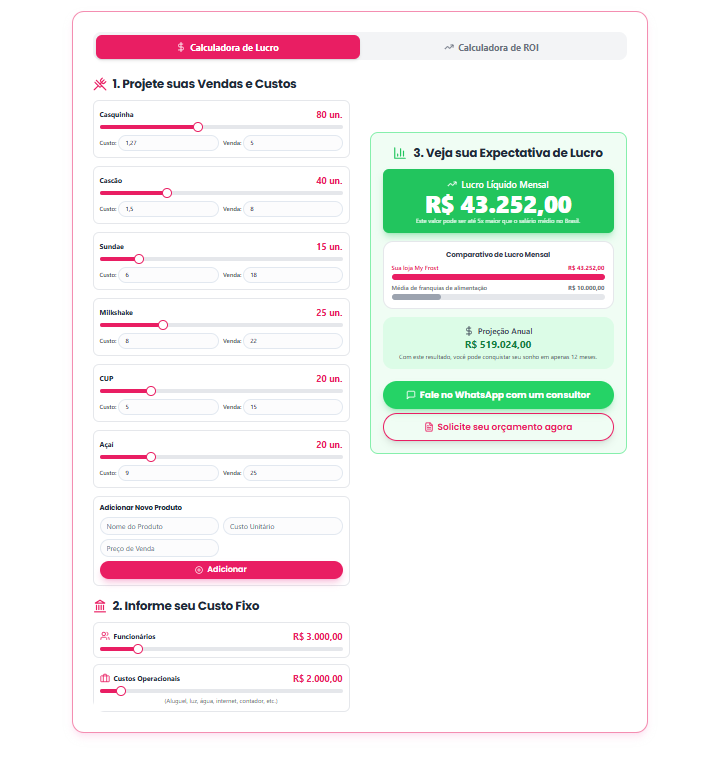Click the dollar icon beside Projeção Anual

(469, 331)
